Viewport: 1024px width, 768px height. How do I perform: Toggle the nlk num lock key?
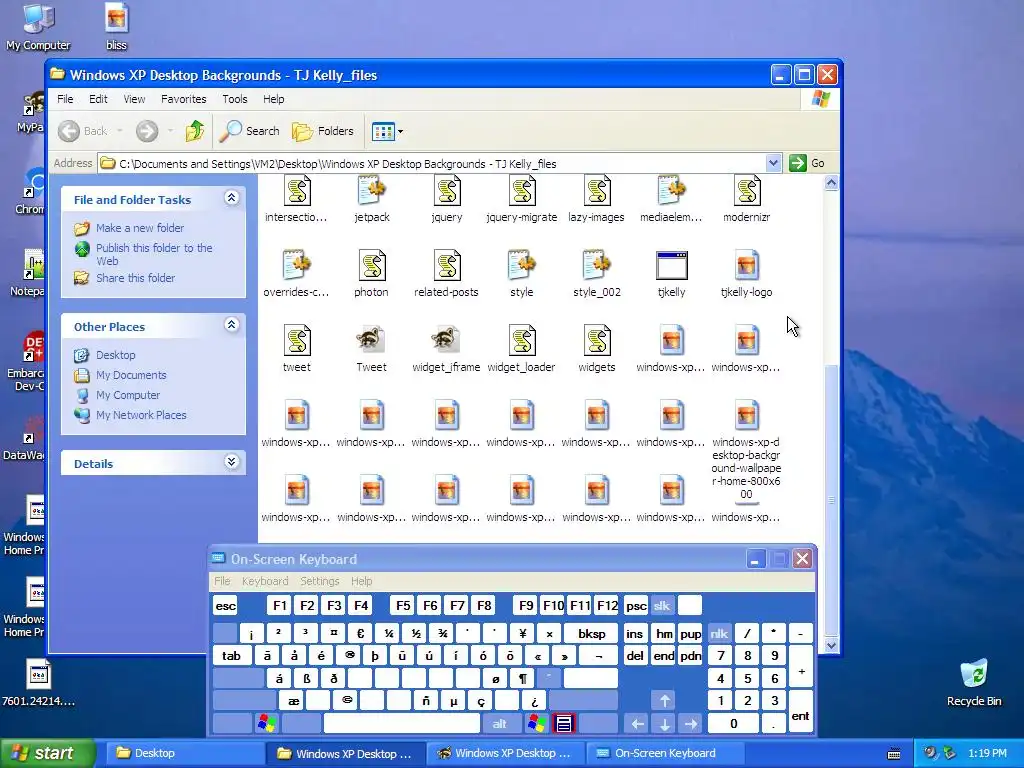click(x=719, y=633)
